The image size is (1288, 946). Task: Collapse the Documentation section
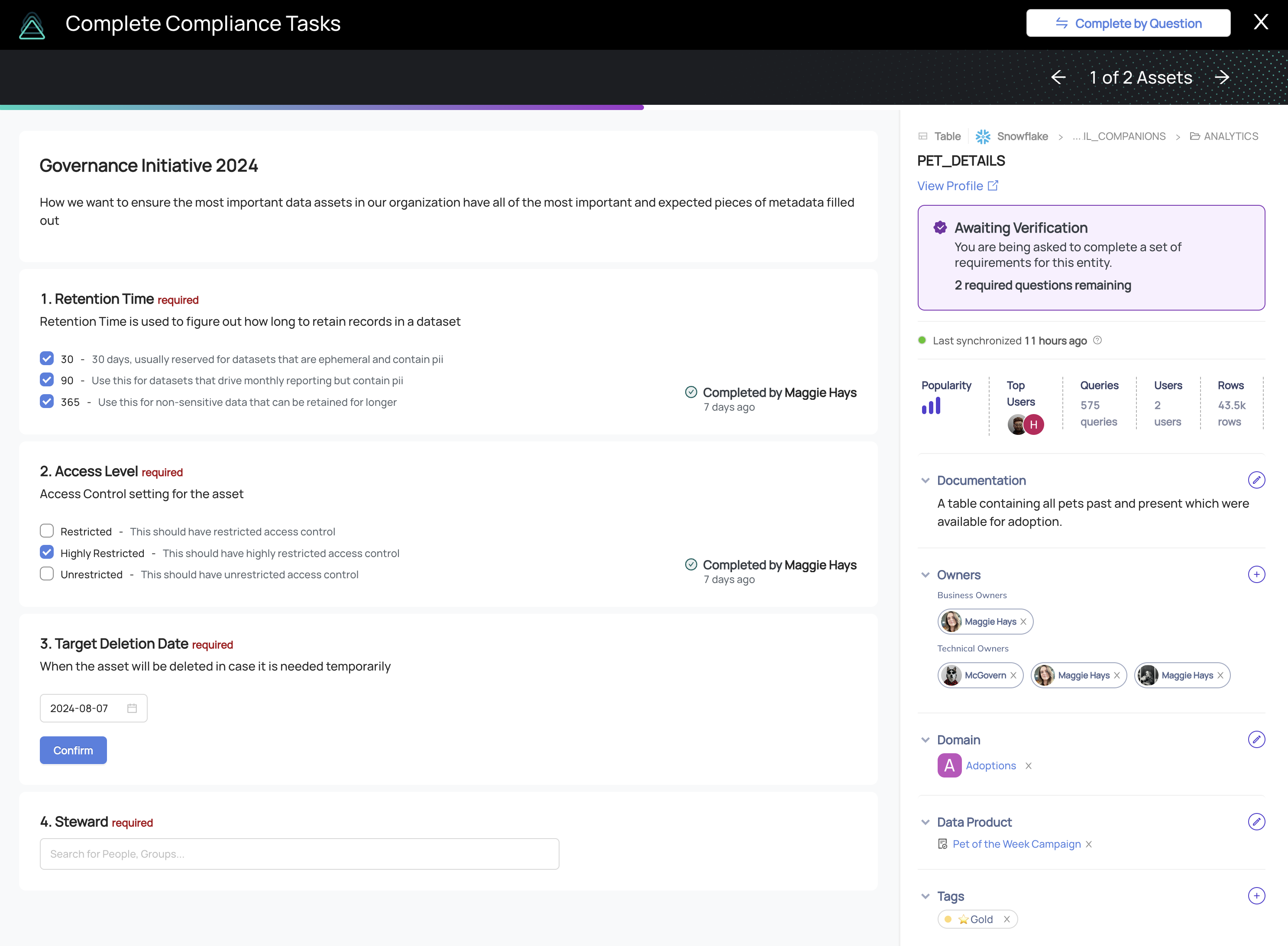(x=925, y=480)
